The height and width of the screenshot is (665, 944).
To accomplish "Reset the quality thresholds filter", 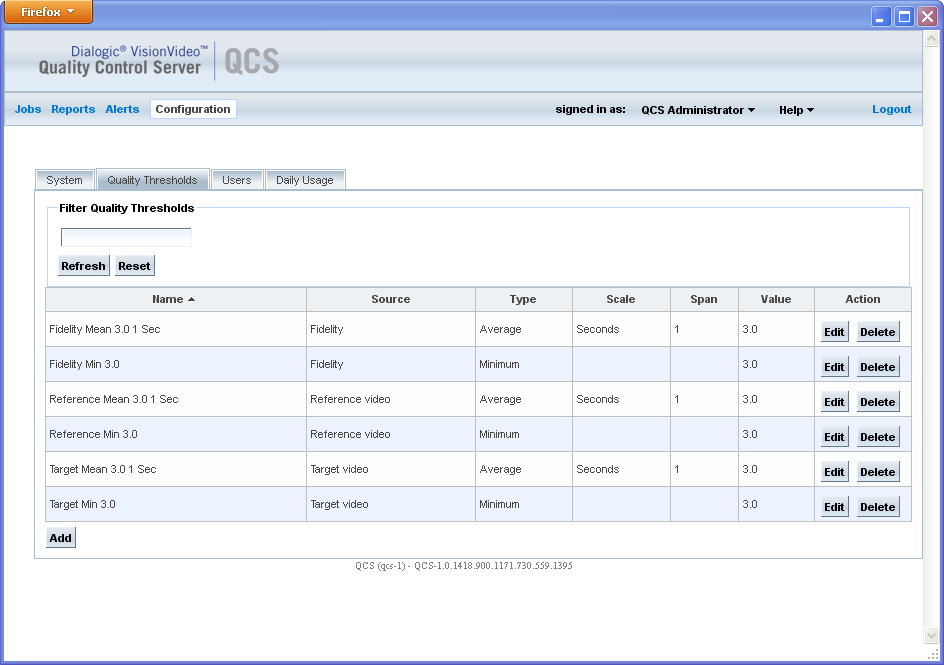I will (x=134, y=265).
